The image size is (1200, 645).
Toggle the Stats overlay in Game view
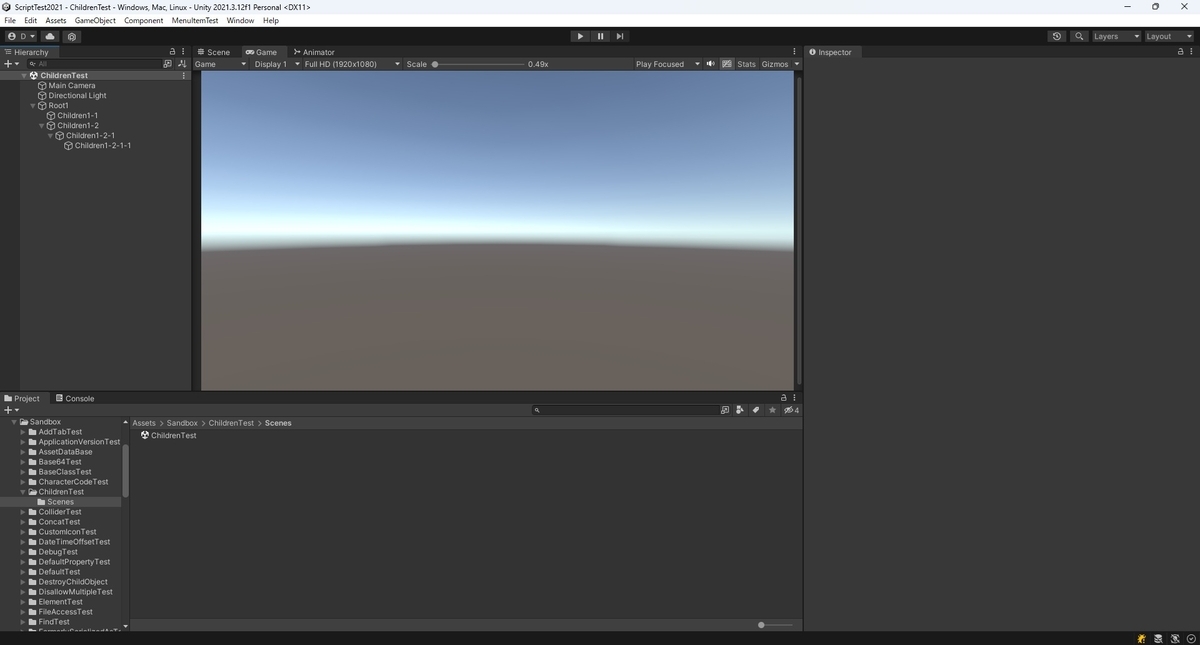[746, 63]
